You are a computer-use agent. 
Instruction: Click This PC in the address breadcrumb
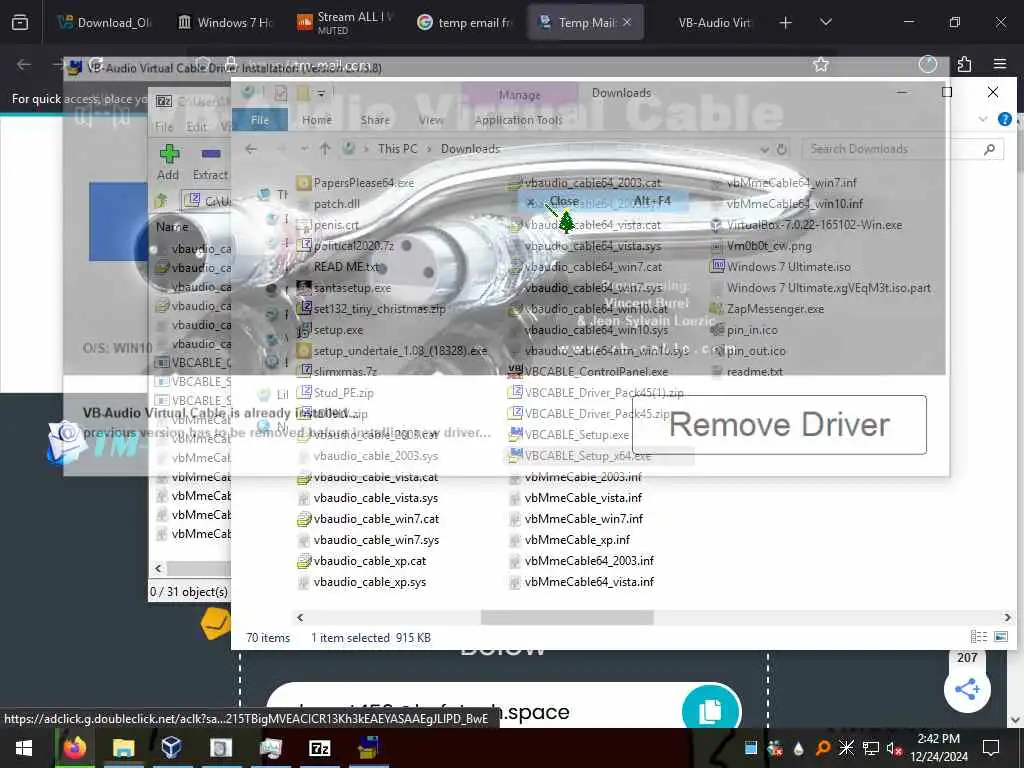point(397,149)
